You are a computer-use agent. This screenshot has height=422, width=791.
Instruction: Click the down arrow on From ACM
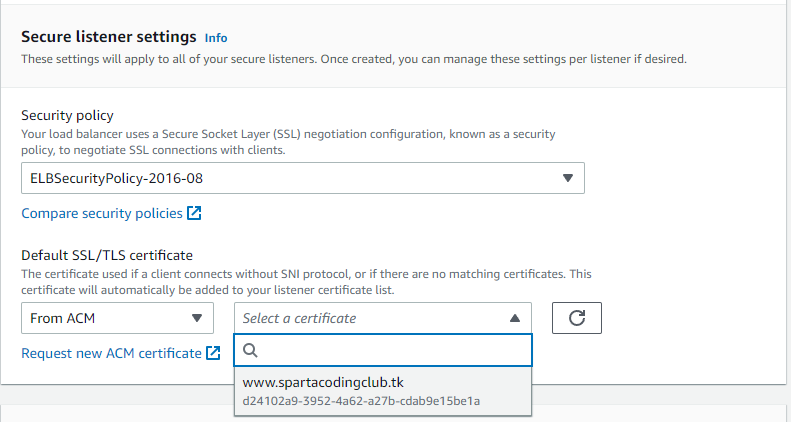[197, 318]
